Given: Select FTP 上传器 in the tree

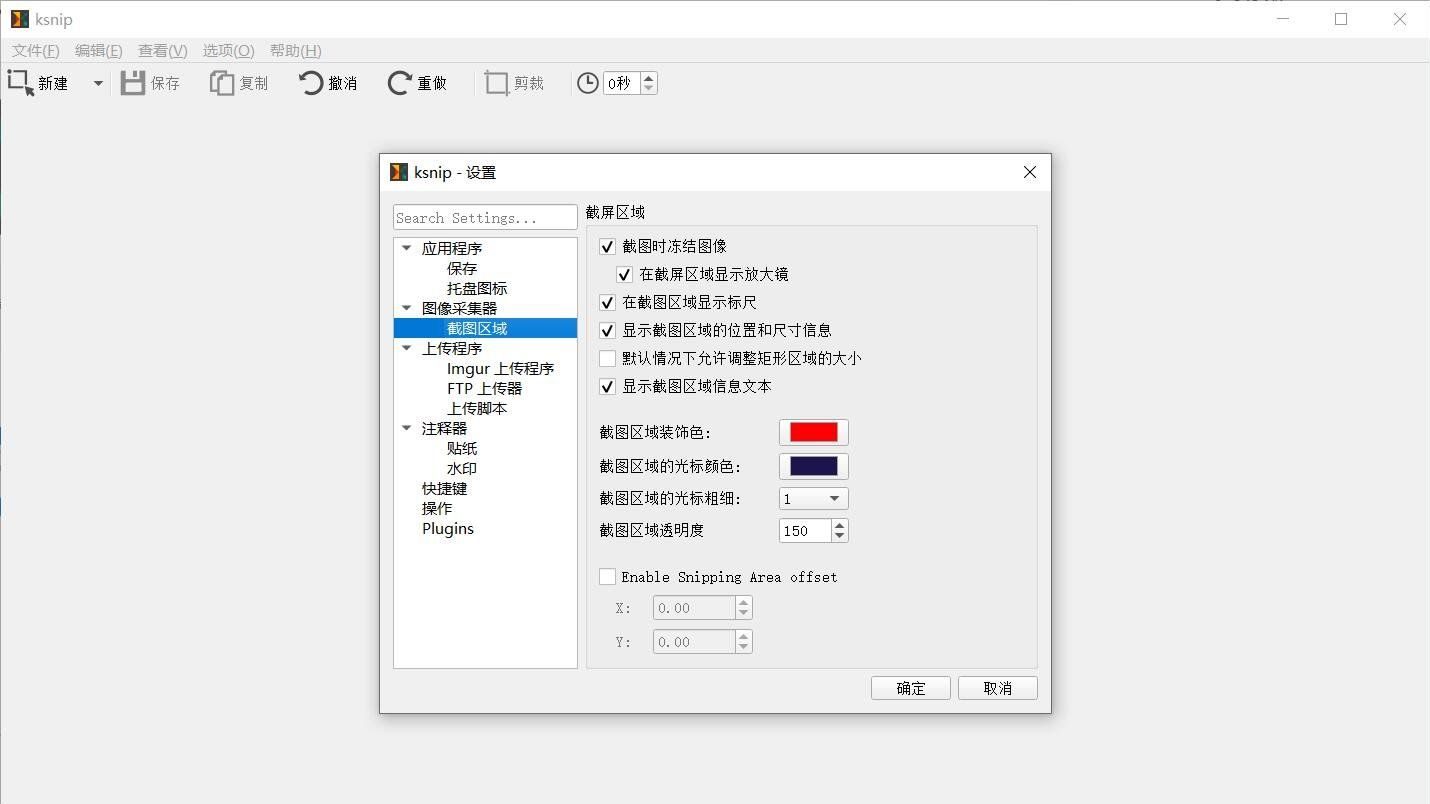Looking at the screenshot, I should pos(484,388).
